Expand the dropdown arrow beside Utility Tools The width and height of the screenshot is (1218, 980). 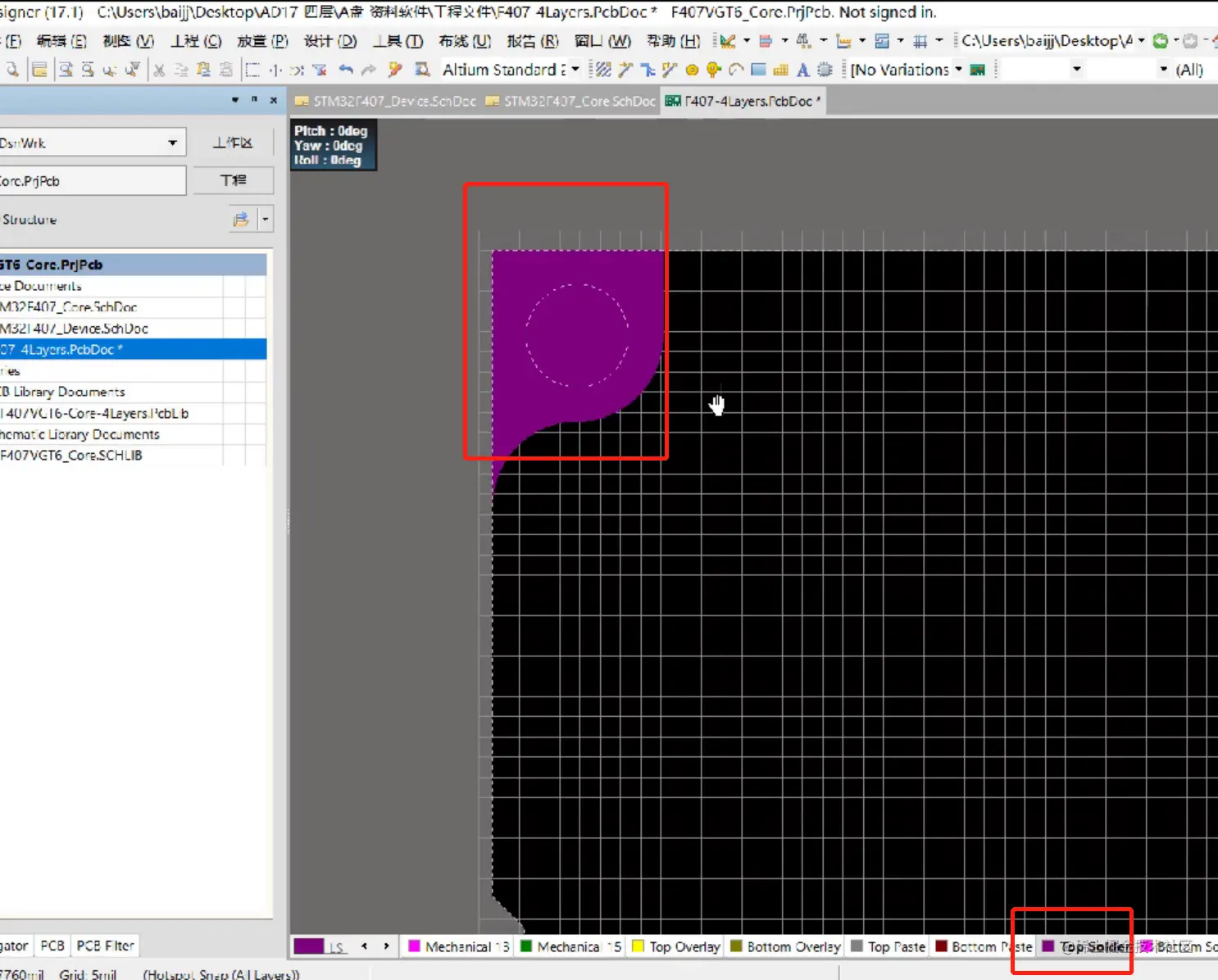click(746, 40)
